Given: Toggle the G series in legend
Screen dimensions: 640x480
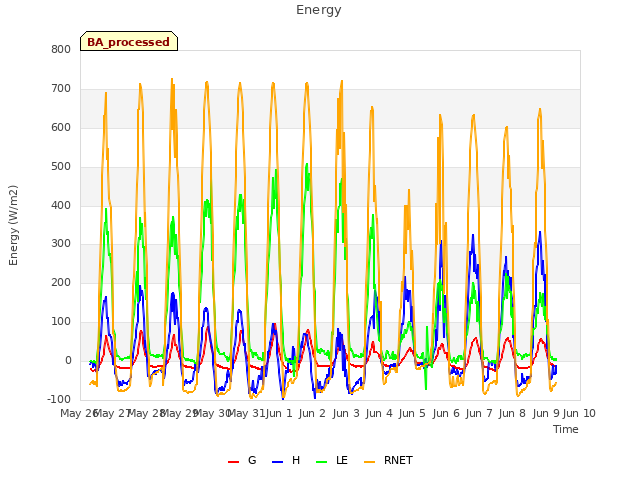Looking at the screenshot, I should (242, 460).
